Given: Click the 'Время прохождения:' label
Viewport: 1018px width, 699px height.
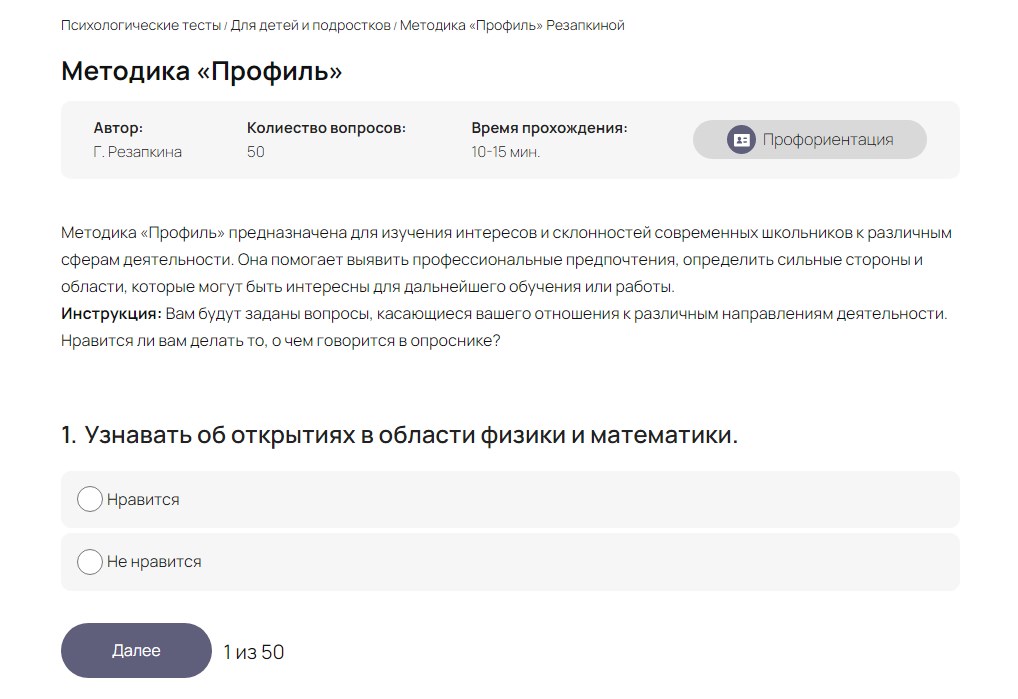Looking at the screenshot, I should coord(549,128).
